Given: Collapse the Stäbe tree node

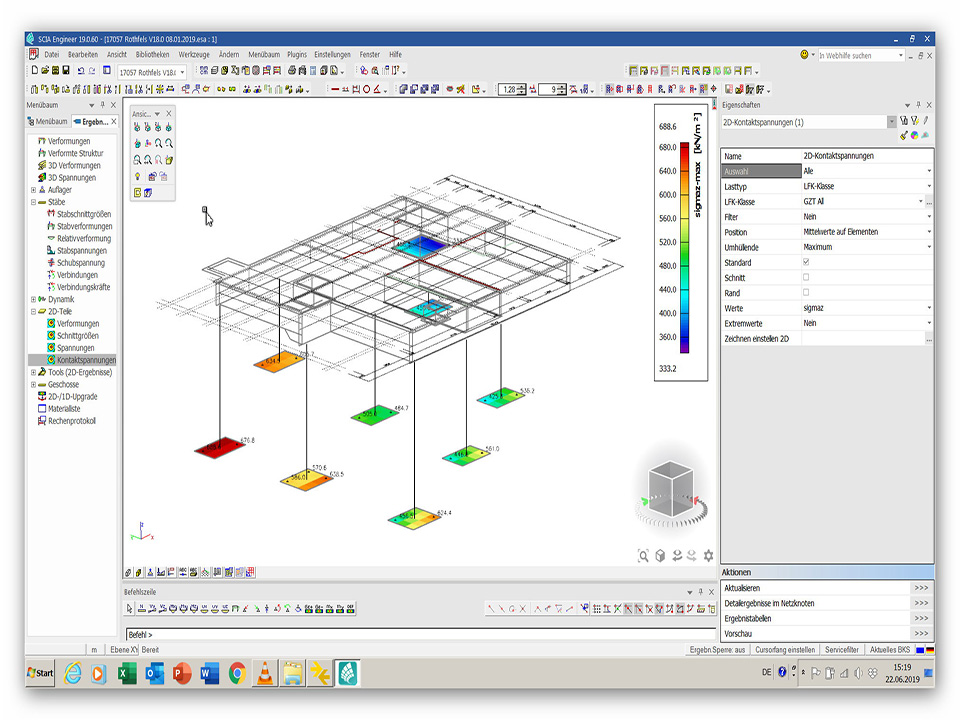Looking at the screenshot, I should tap(34, 202).
